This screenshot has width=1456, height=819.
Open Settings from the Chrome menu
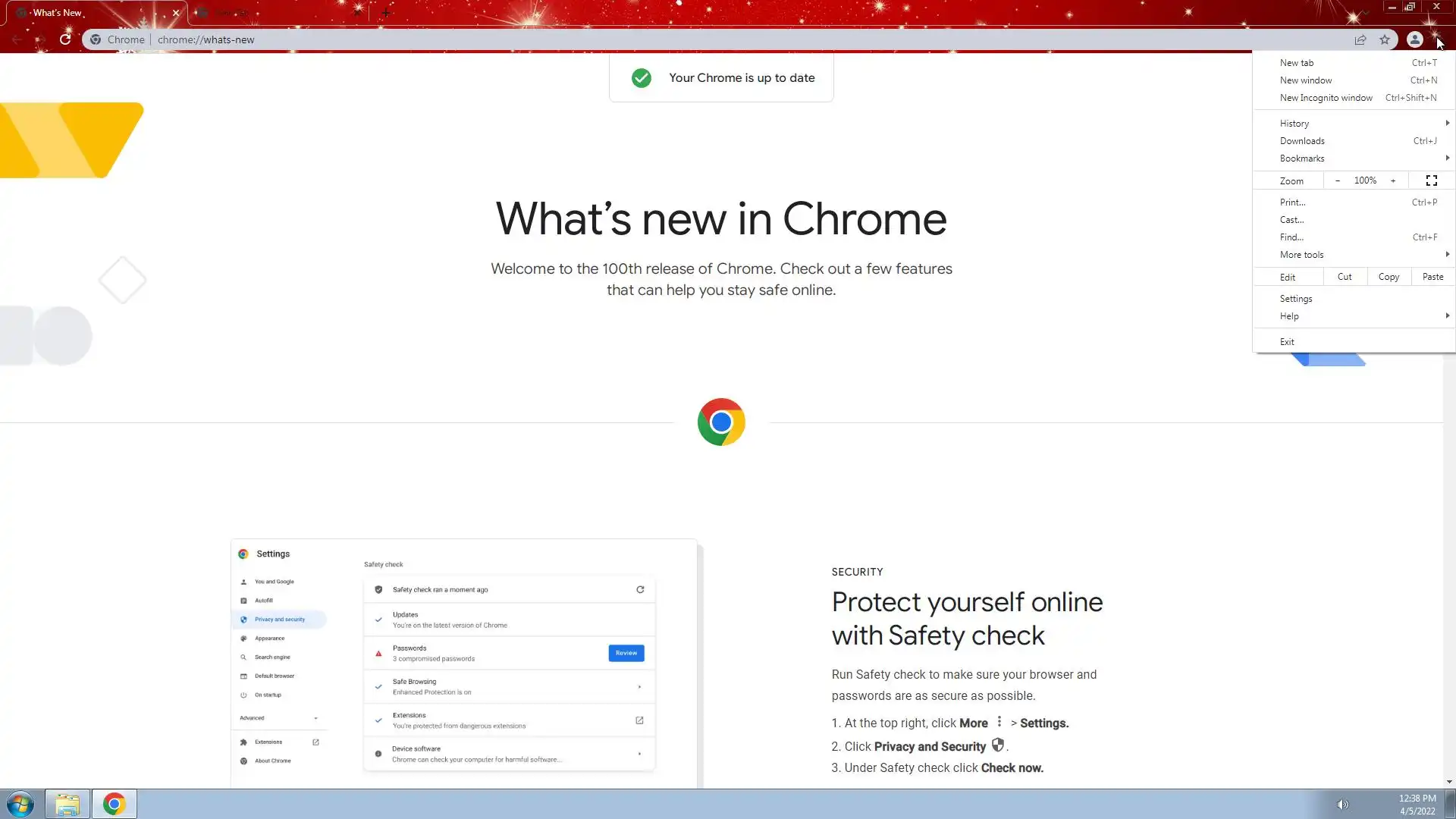click(1296, 299)
